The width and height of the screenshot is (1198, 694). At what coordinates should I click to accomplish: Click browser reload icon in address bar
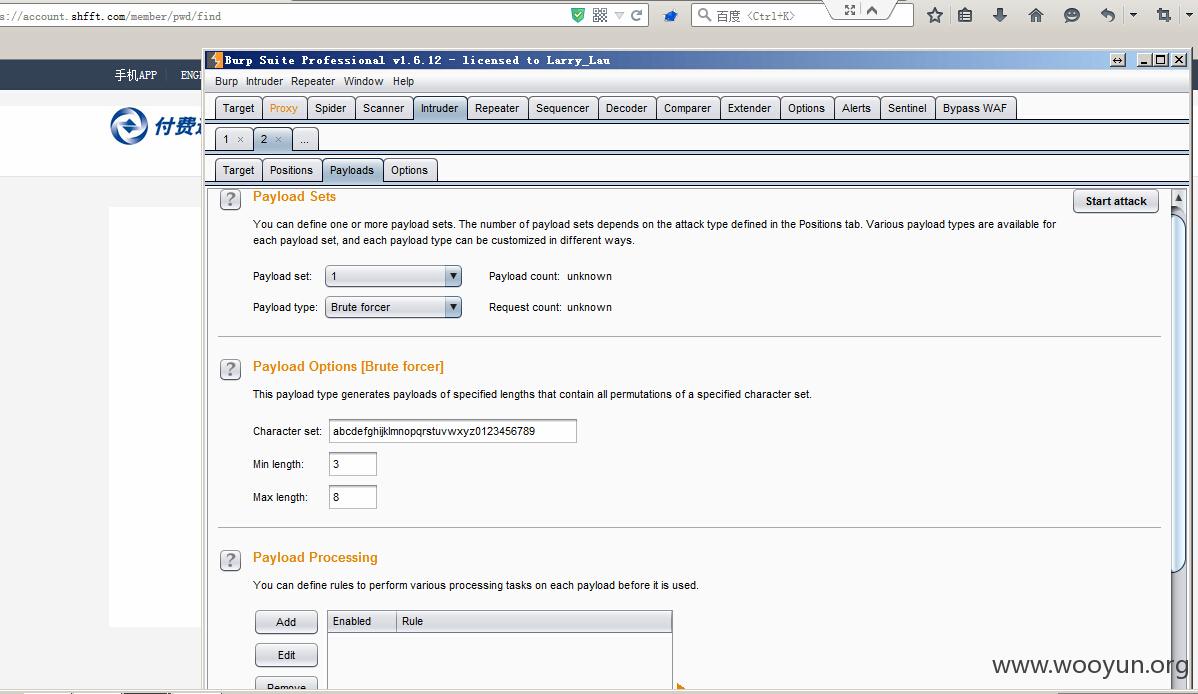click(x=636, y=15)
